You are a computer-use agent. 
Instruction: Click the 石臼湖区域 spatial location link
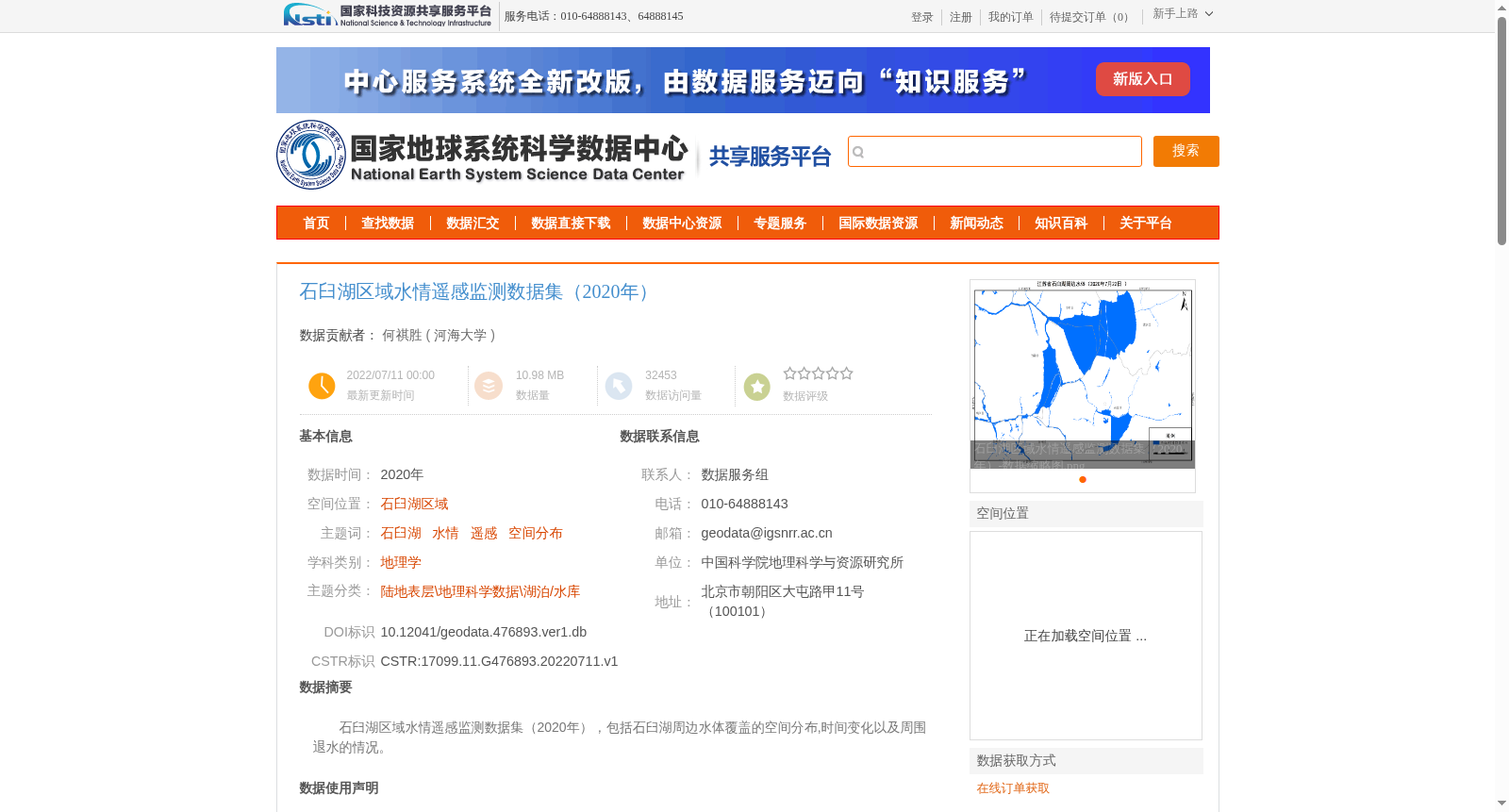tap(414, 505)
